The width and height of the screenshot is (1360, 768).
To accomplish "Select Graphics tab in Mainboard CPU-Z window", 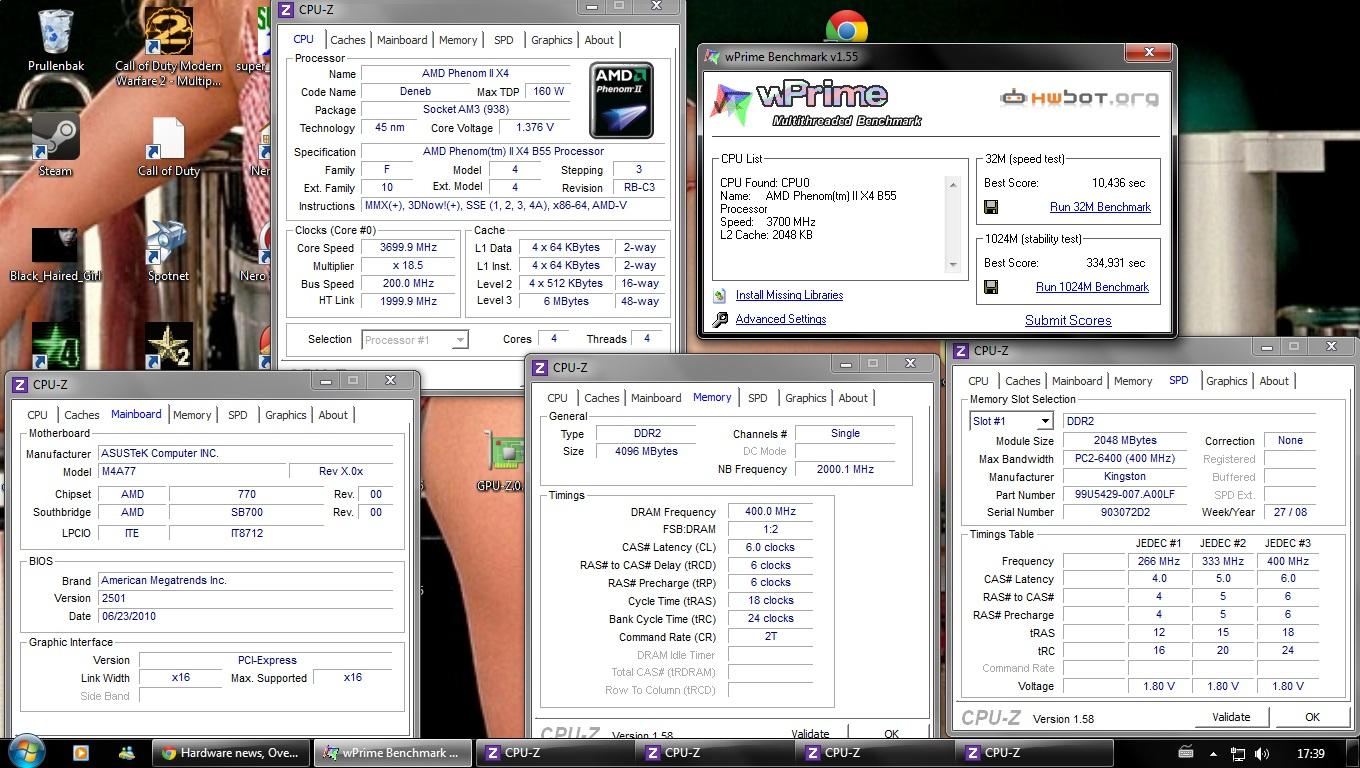I will [x=285, y=415].
